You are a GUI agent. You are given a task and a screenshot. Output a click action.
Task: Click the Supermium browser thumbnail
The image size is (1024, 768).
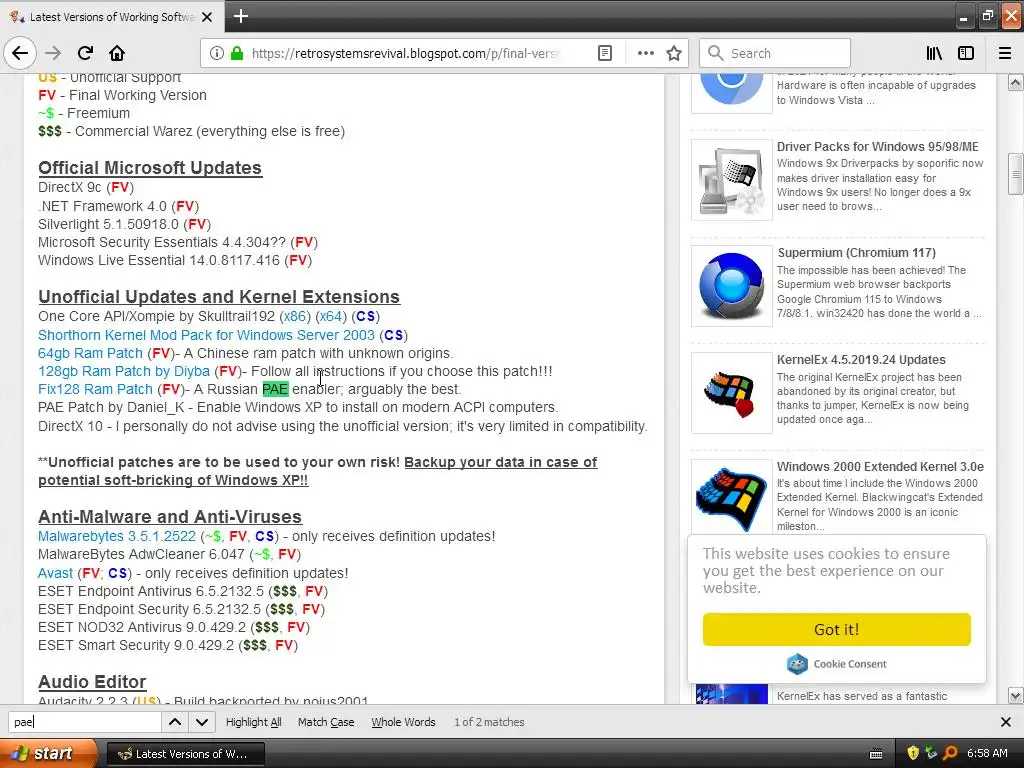click(731, 286)
